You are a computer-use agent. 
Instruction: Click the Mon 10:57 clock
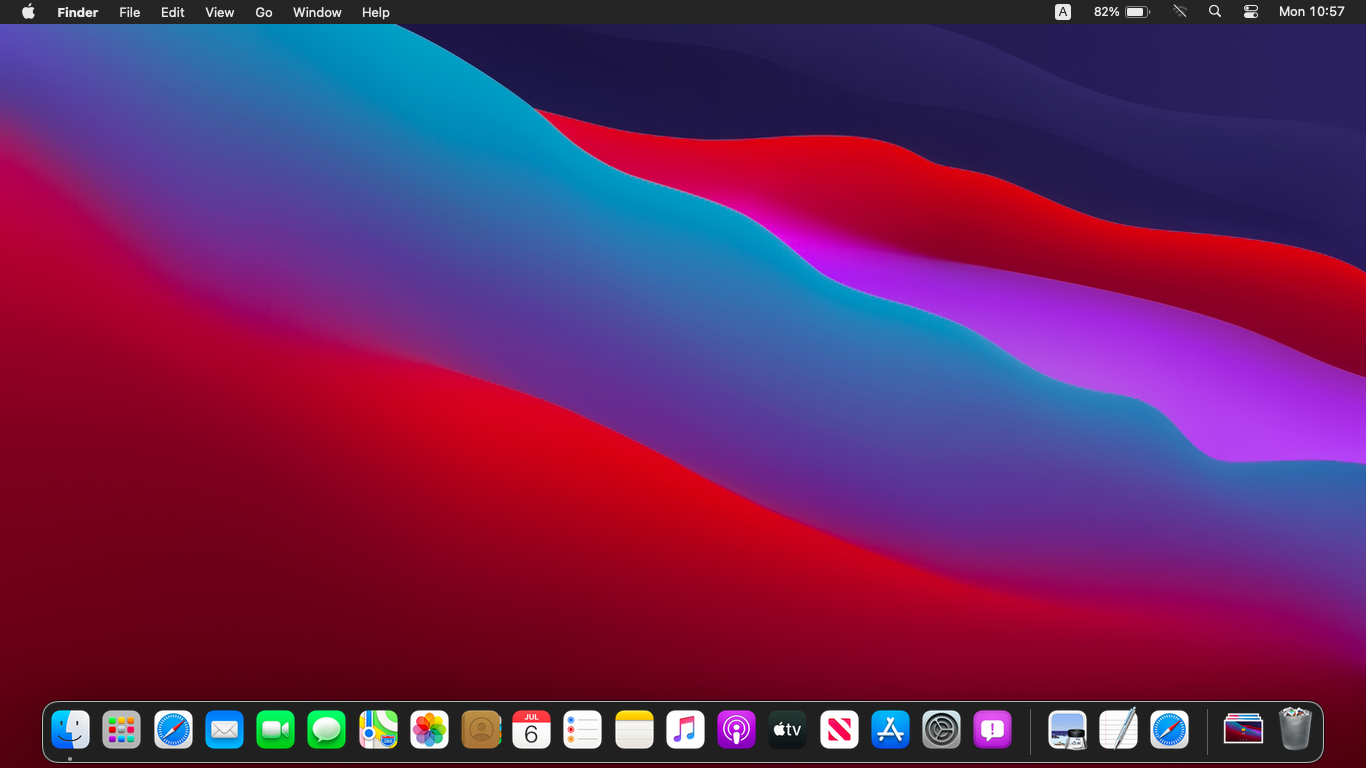tap(1312, 12)
